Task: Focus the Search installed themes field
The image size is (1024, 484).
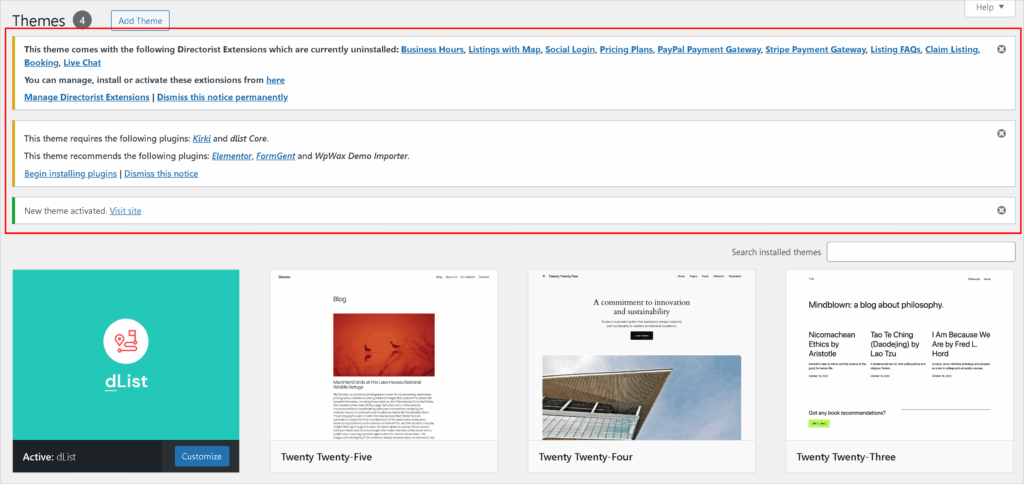Action: coord(921,252)
